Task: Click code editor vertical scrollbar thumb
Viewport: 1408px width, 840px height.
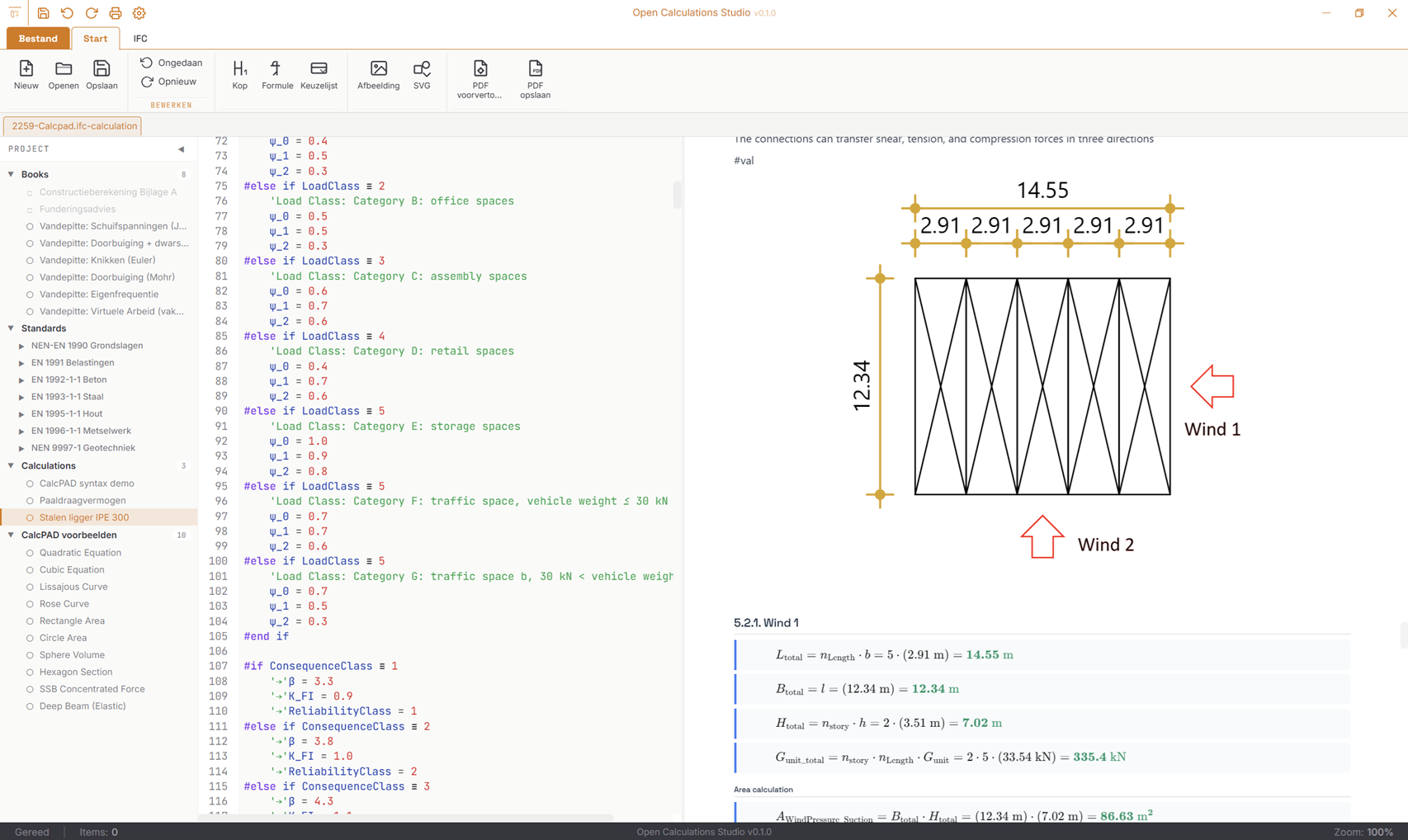Action: [x=678, y=195]
